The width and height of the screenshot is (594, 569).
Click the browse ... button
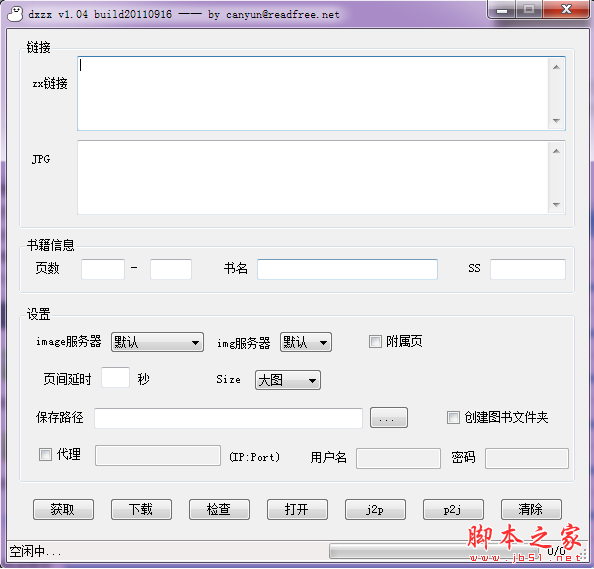coord(389,418)
